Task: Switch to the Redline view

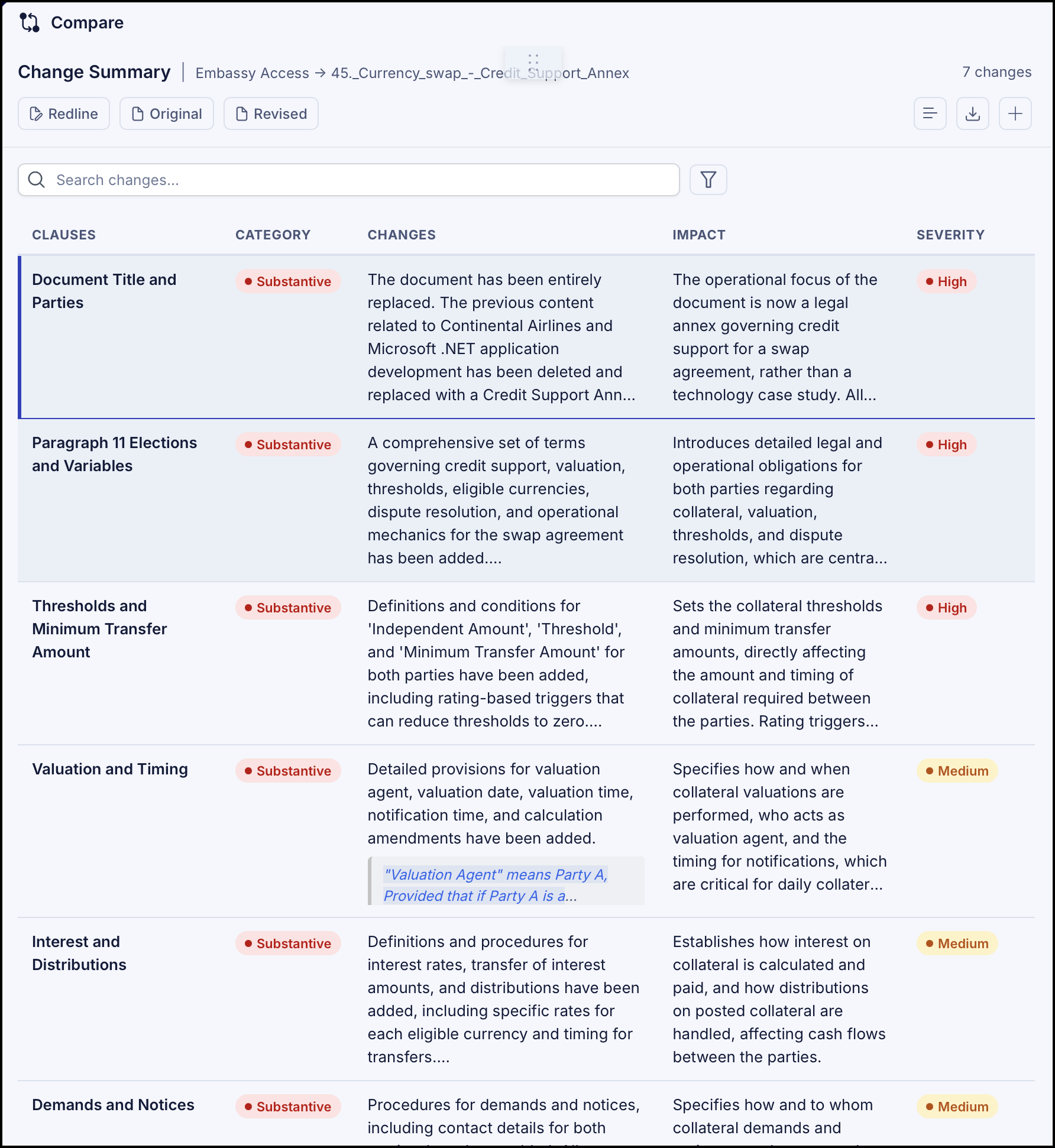Action: click(x=64, y=113)
